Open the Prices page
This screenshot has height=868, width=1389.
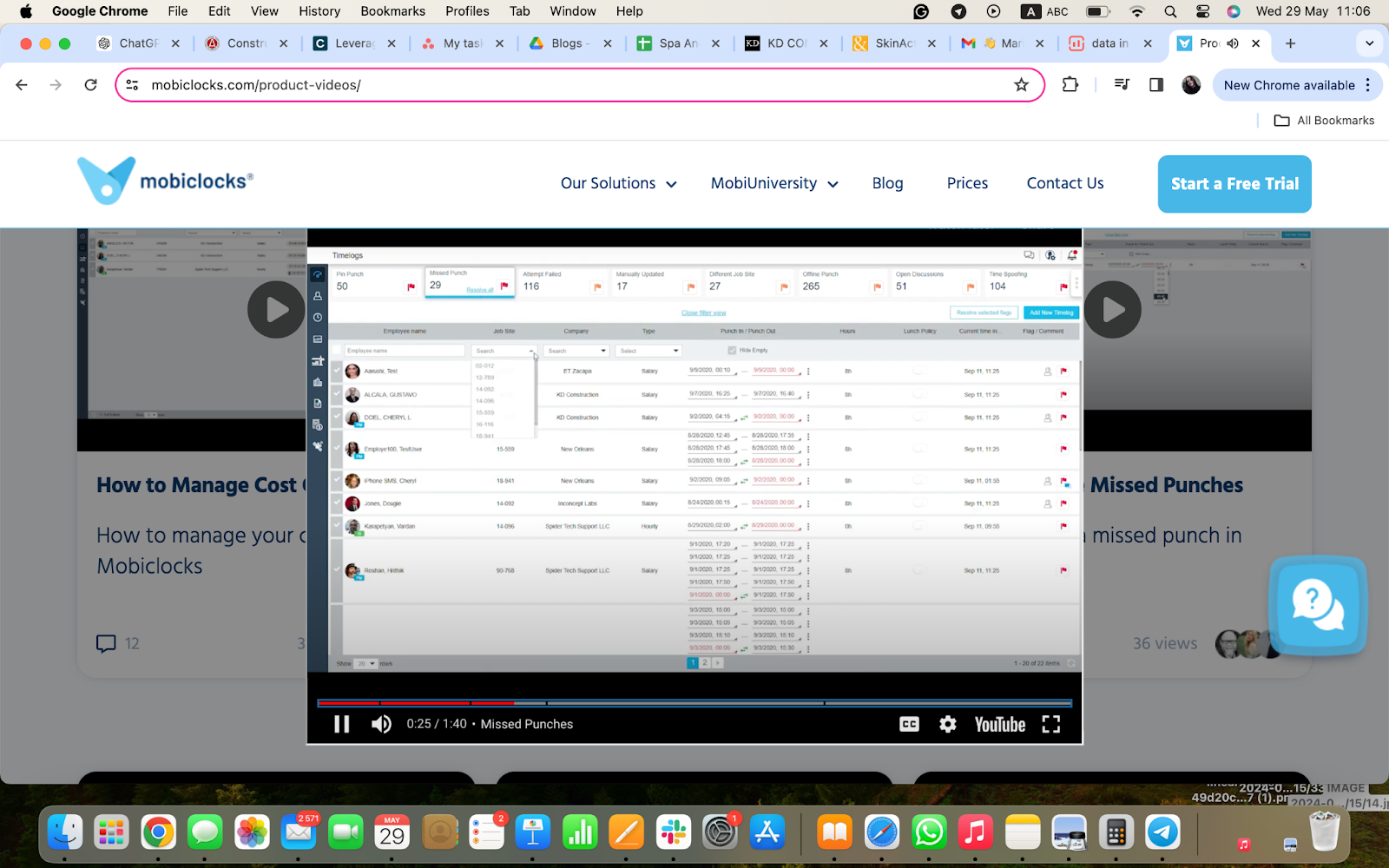point(967,183)
